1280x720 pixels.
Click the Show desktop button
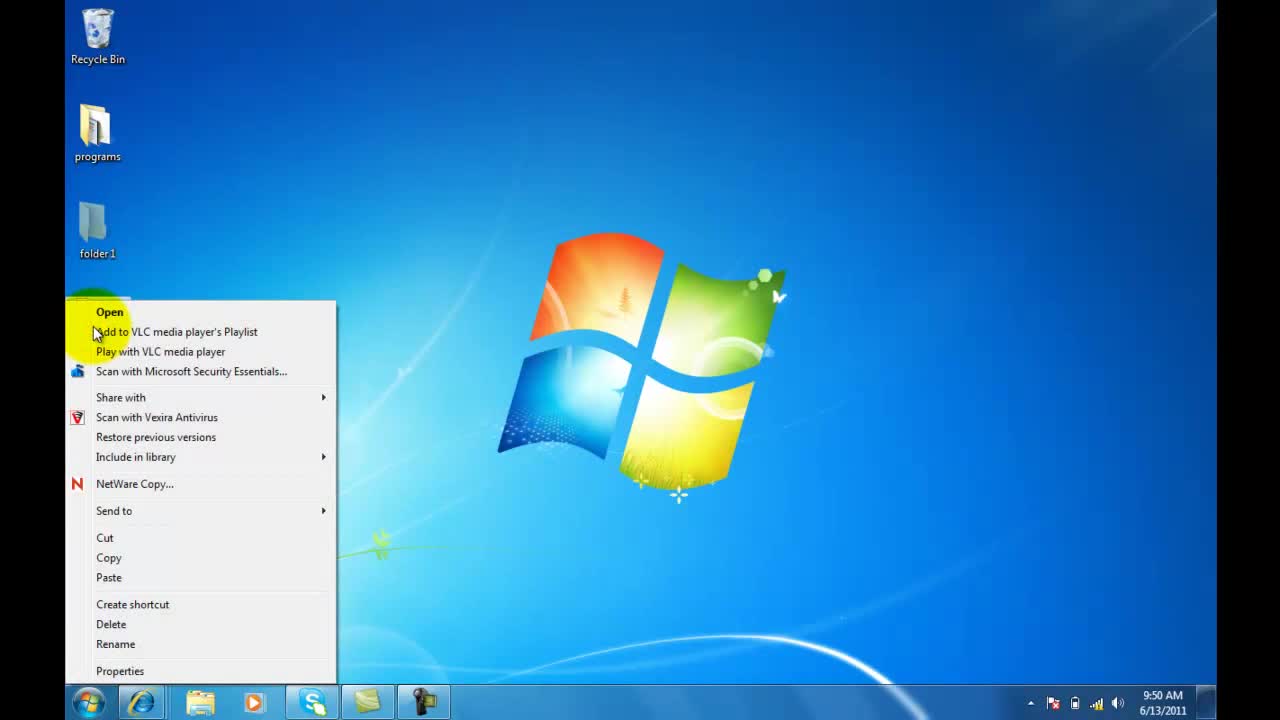pyautogui.click(x=1207, y=702)
